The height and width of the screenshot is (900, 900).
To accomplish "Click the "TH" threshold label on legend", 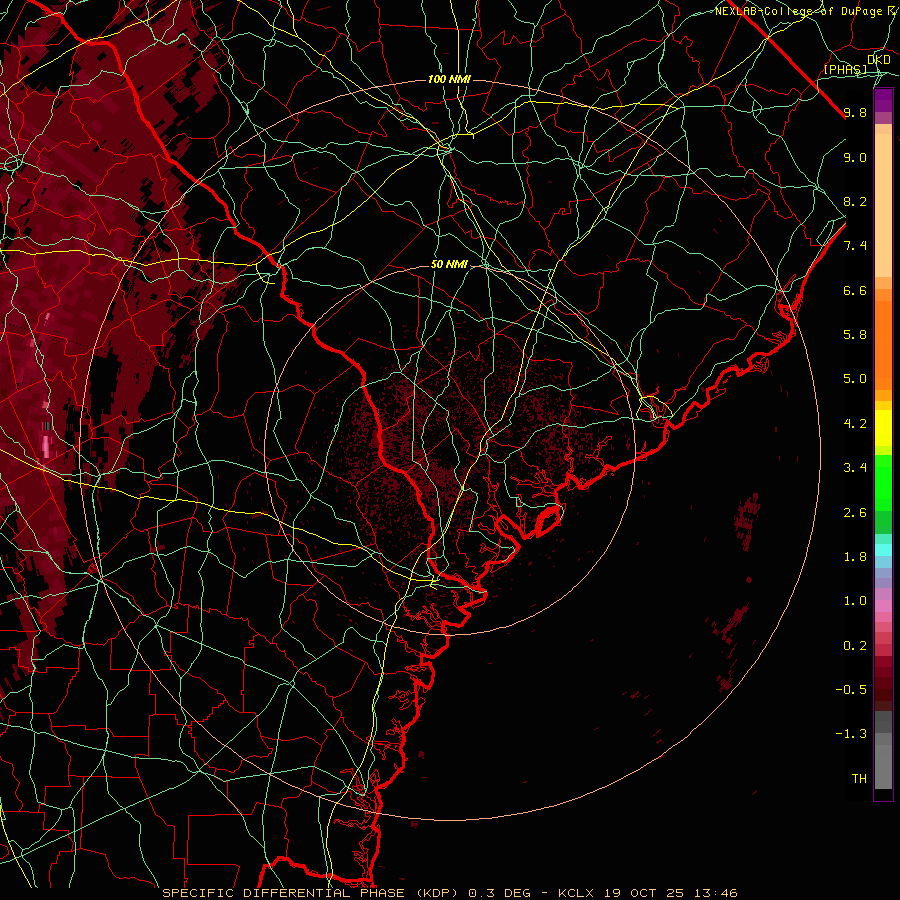I will (859, 779).
